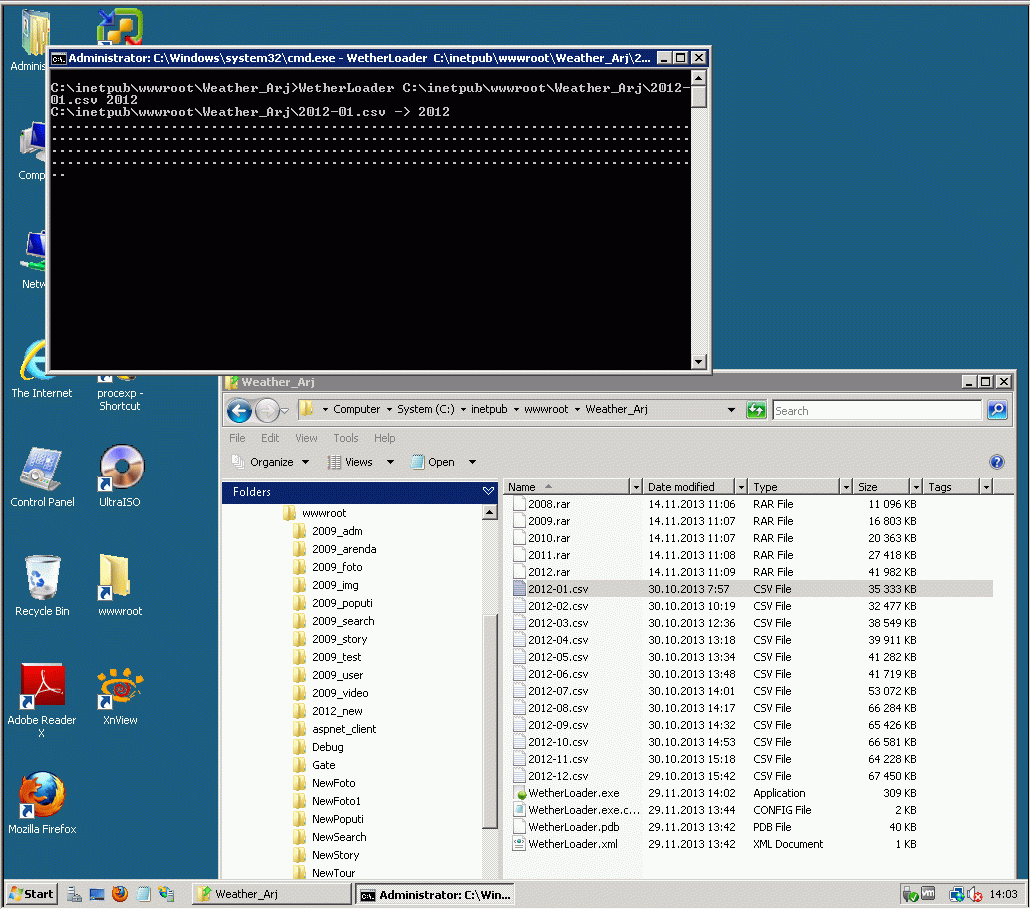Switch to Administrator cmd taskbar button
The image size is (1030, 909).
[x=435, y=895]
